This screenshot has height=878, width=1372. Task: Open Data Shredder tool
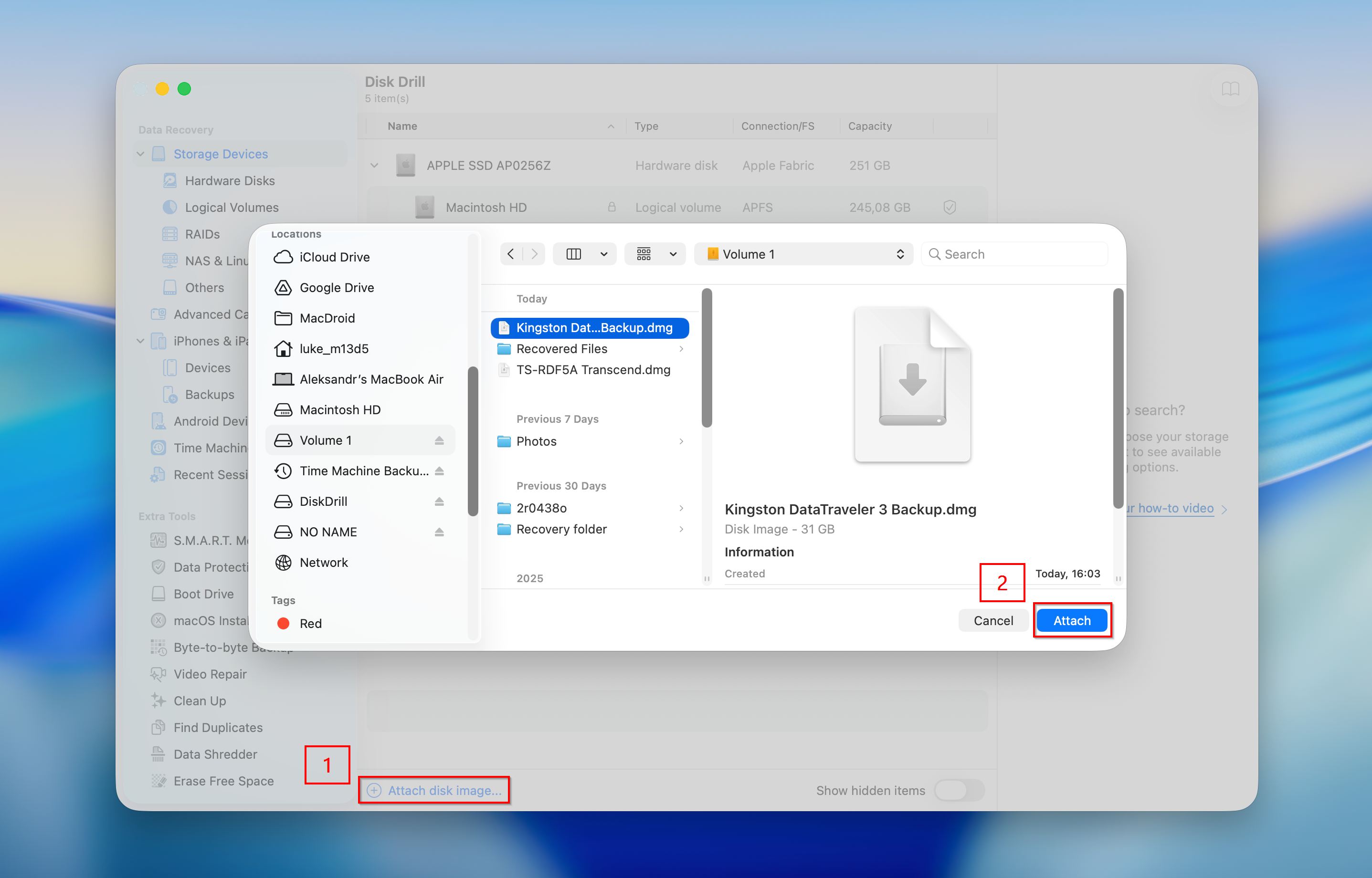click(x=204, y=754)
